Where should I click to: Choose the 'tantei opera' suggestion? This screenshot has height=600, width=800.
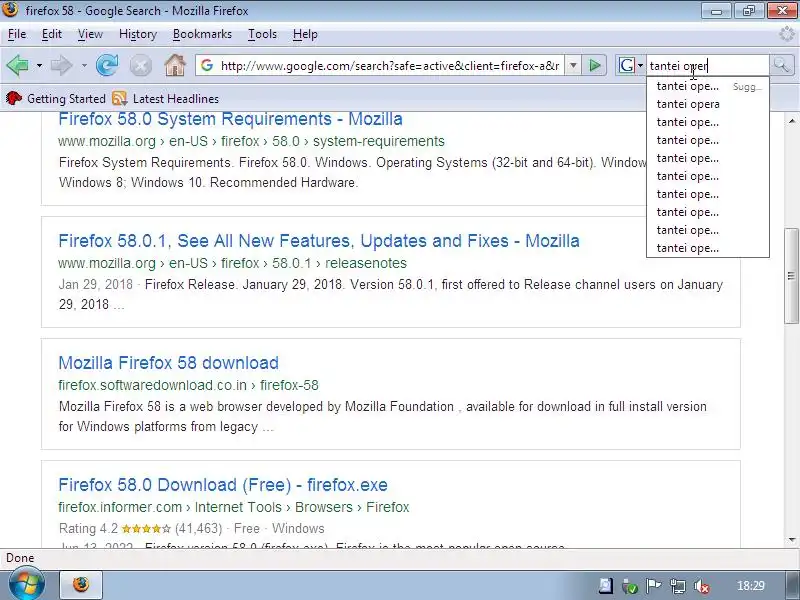[708, 104]
